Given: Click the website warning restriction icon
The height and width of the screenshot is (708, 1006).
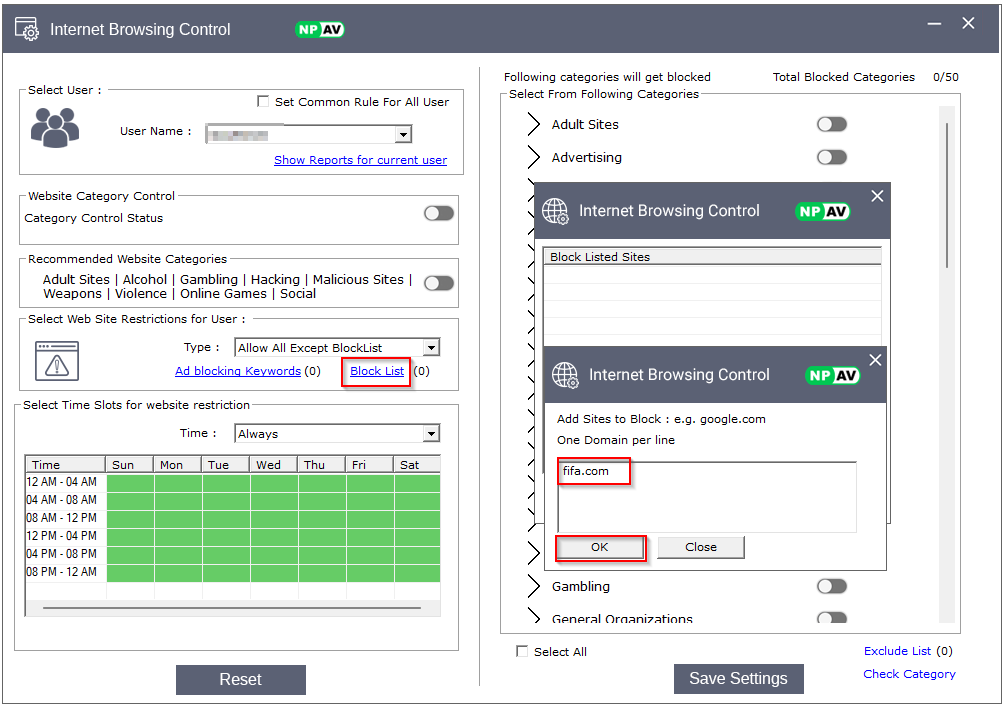Looking at the screenshot, I should [56, 360].
